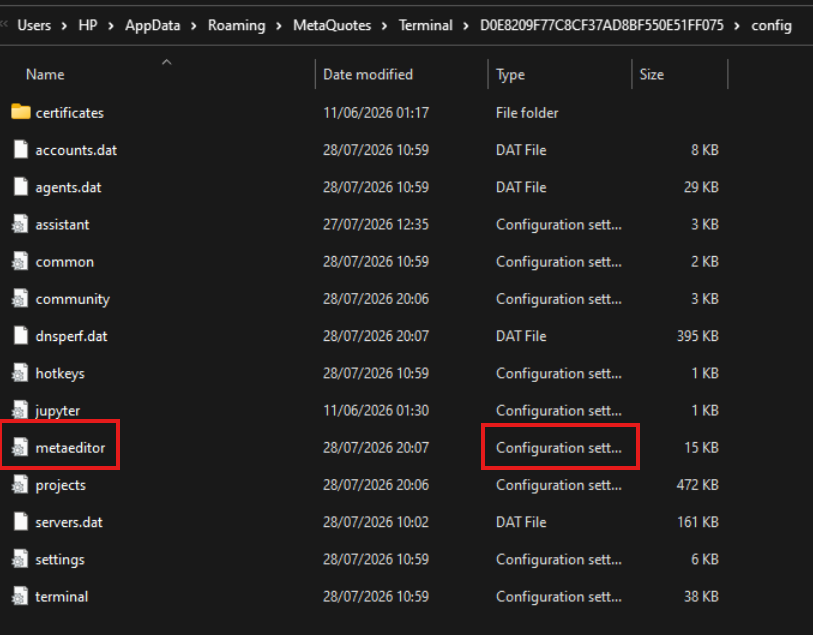Navigate to AppData breadcrumb segment
This screenshot has height=635, width=813.
[x=152, y=25]
